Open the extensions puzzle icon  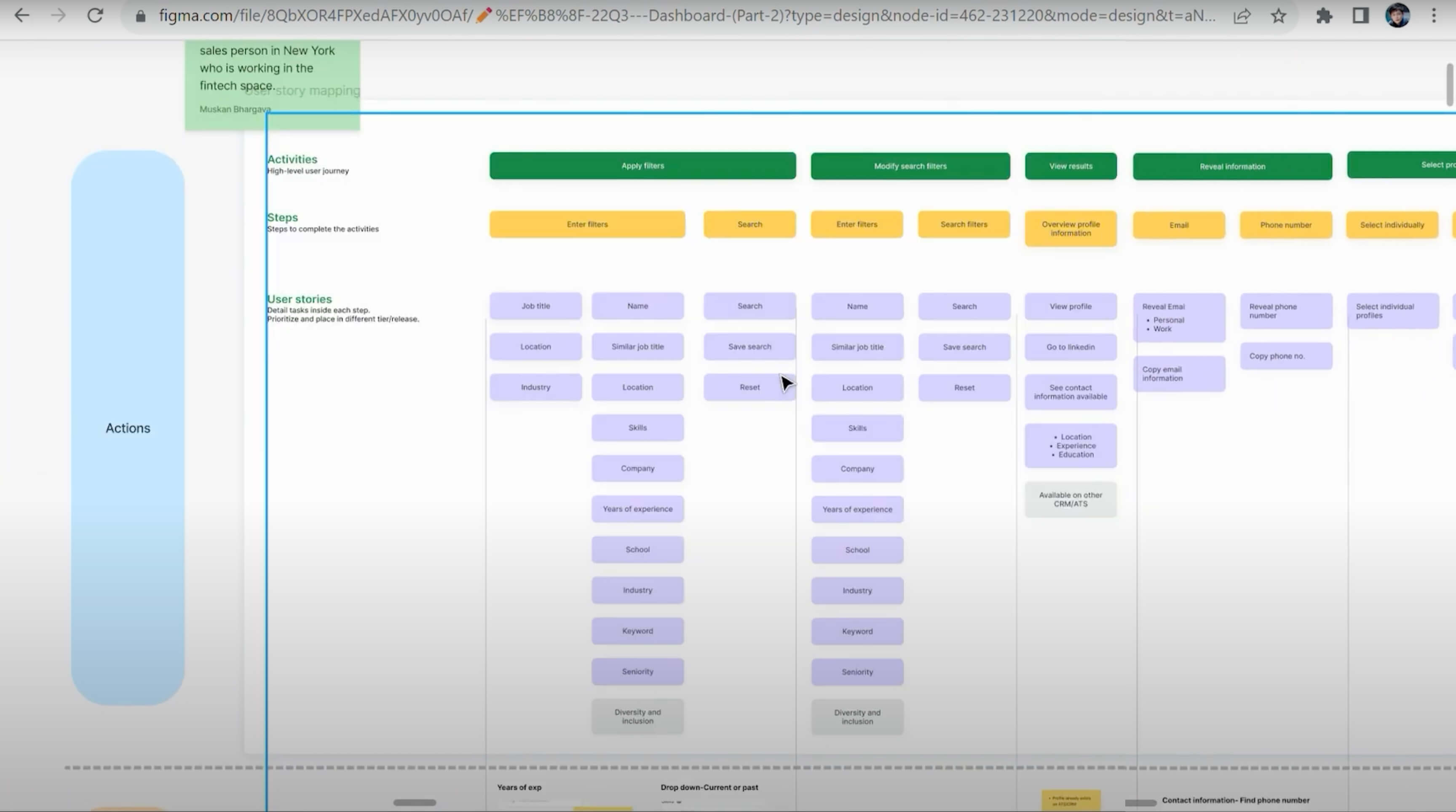click(x=1324, y=16)
